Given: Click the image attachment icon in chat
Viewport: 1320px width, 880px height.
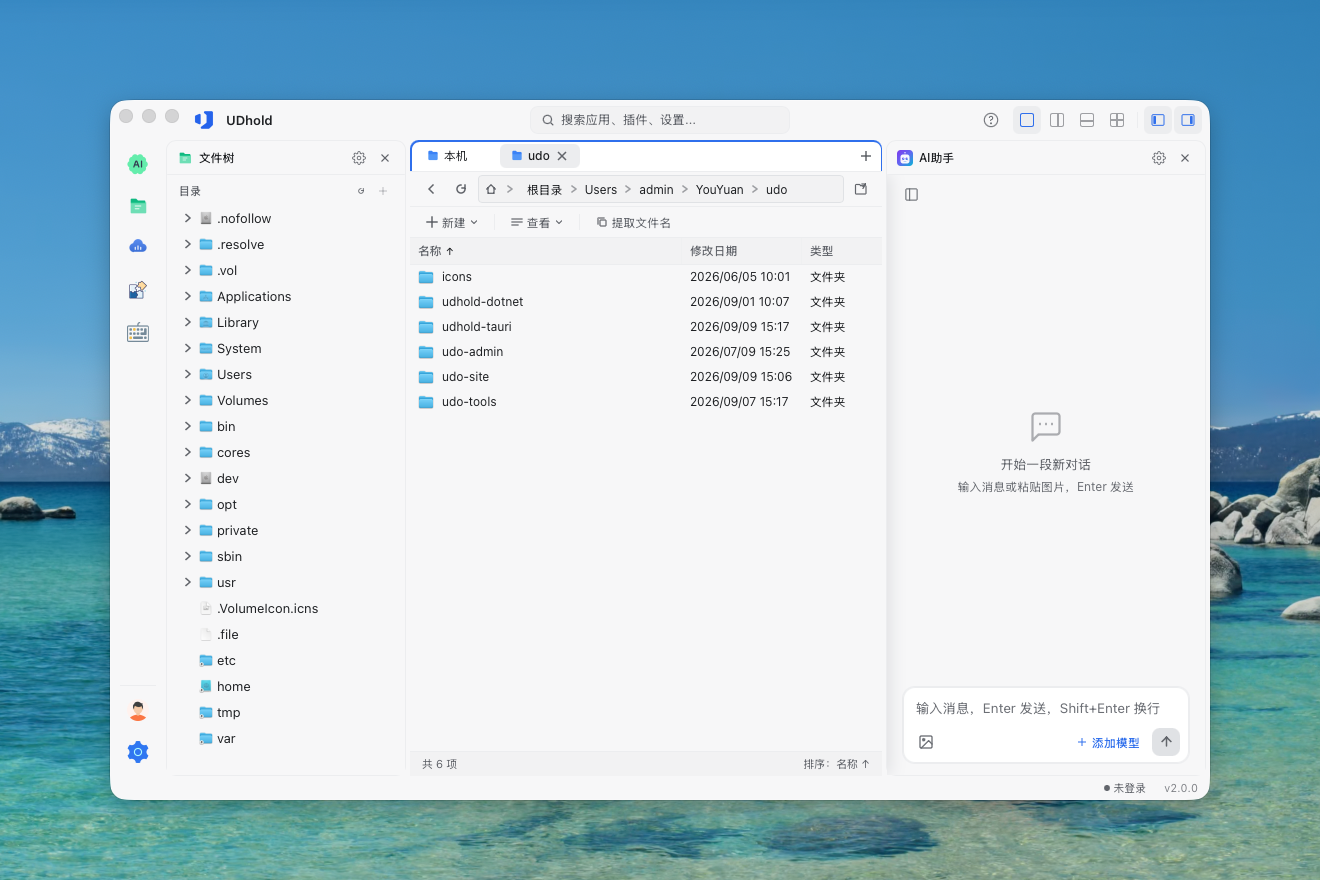Looking at the screenshot, I should coord(926,742).
